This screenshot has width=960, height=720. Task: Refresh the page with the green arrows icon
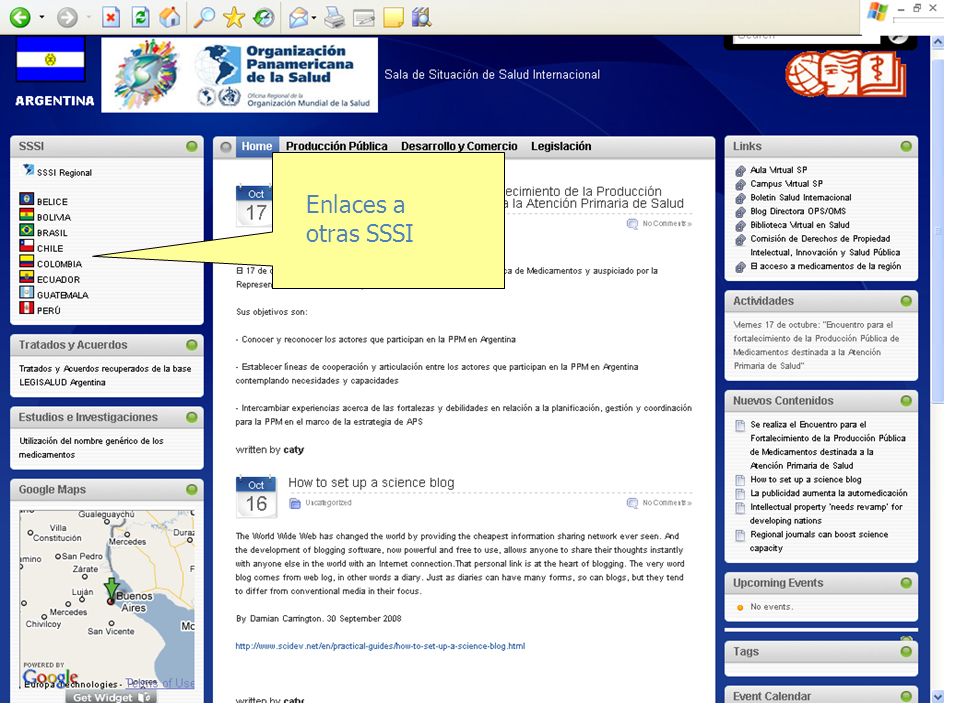pos(141,17)
